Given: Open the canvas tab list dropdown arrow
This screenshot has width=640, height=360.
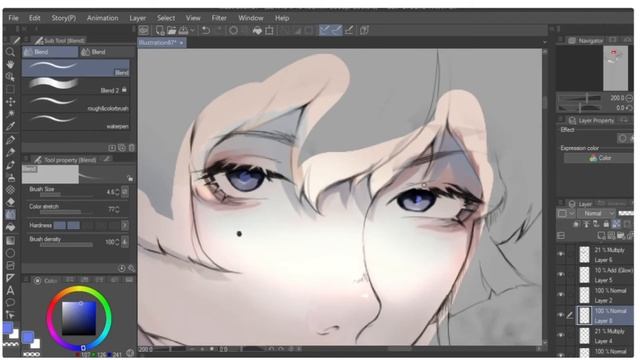Looking at the screenshot, I should click(x=544, y=42).
